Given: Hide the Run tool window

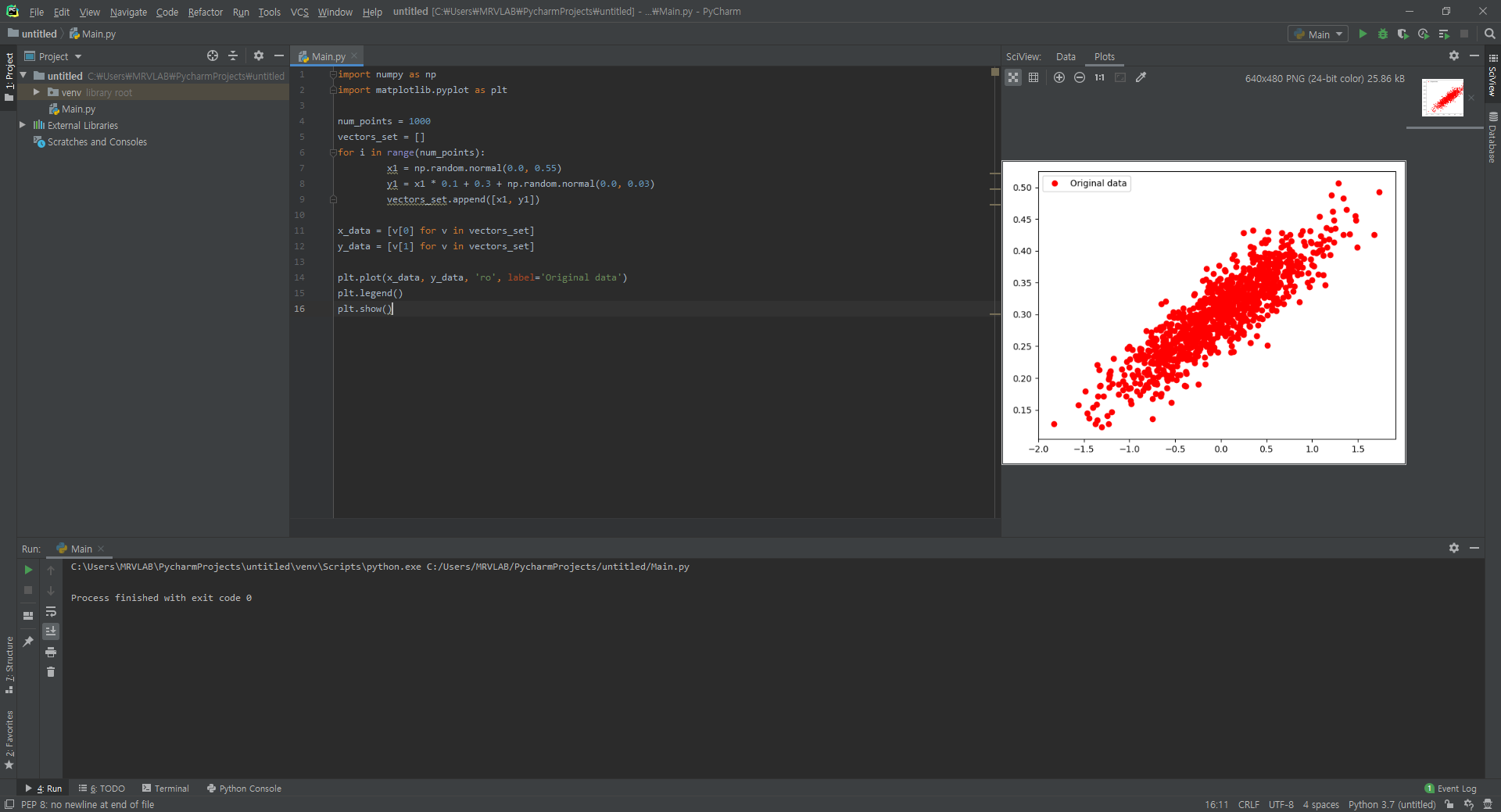Looking at the screenshot, I should [x=1474, y=548].
